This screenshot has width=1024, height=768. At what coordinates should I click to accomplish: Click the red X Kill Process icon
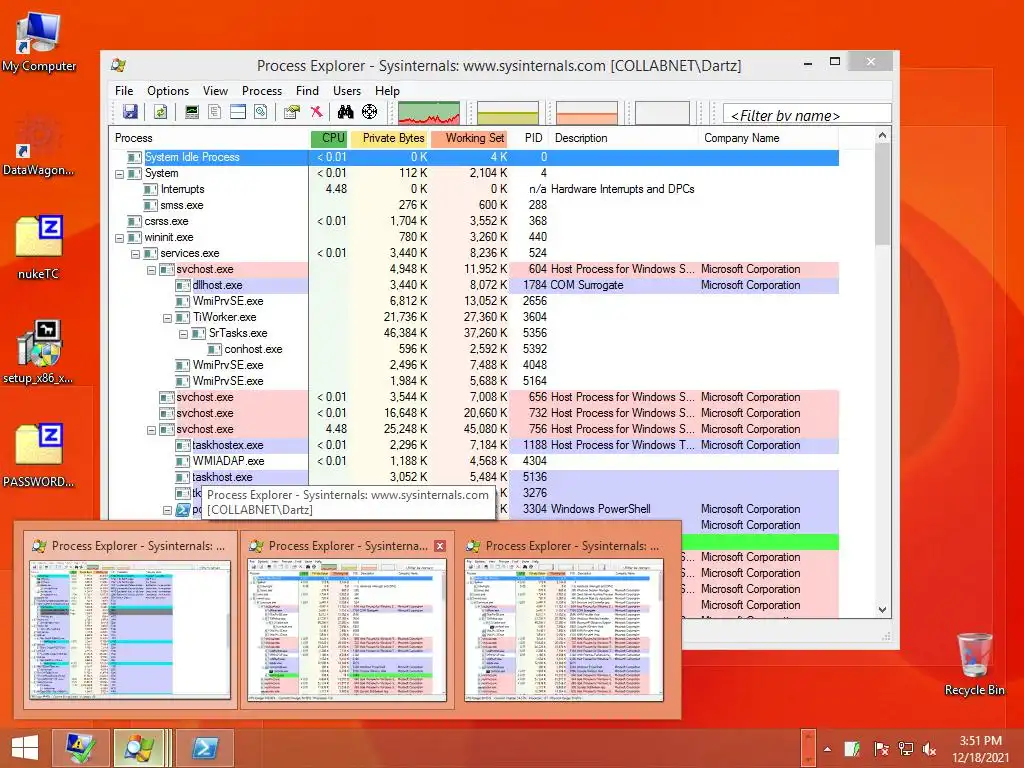coord(317,112)
